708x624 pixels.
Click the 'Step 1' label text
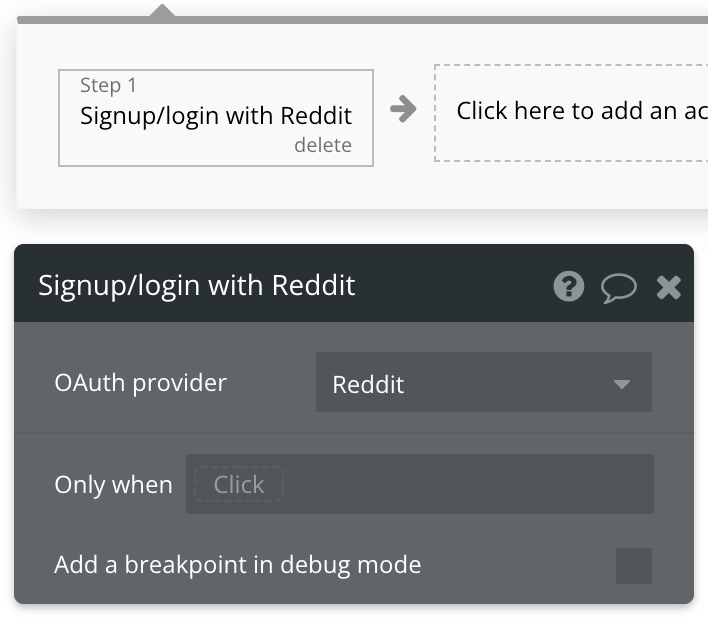pyautogui.click(x=108, y=85)
